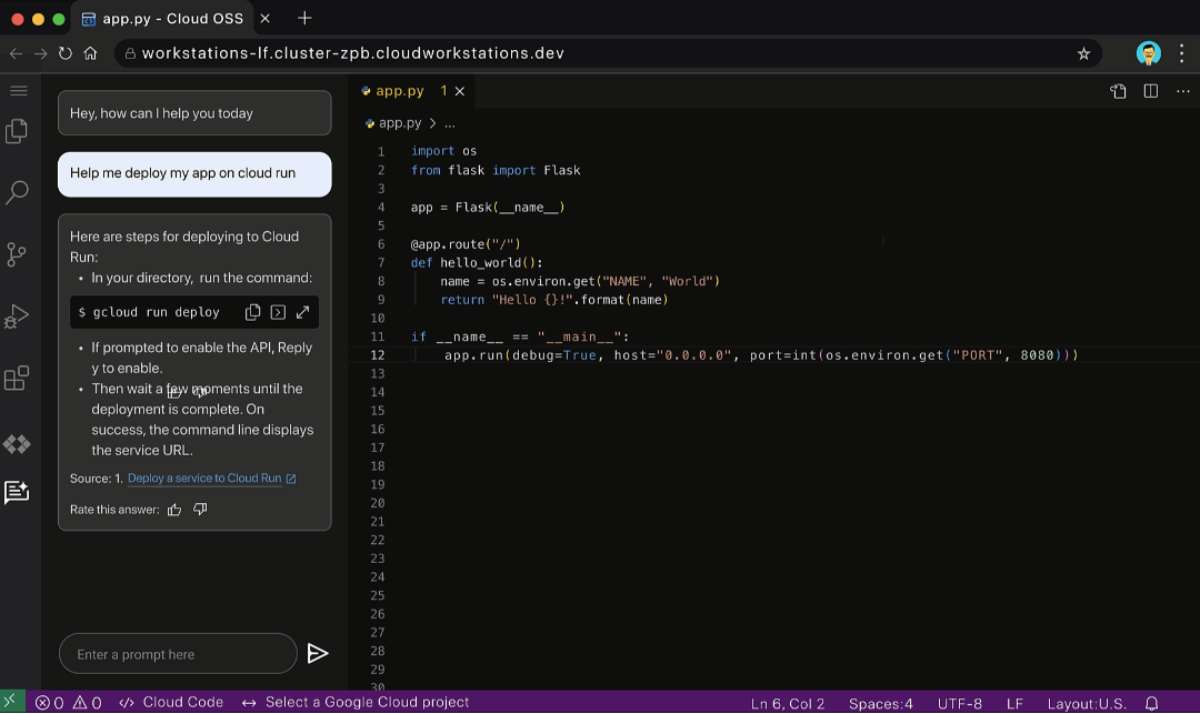Open the Run and Debug panel
The image size is (1200, 714).
16,316
